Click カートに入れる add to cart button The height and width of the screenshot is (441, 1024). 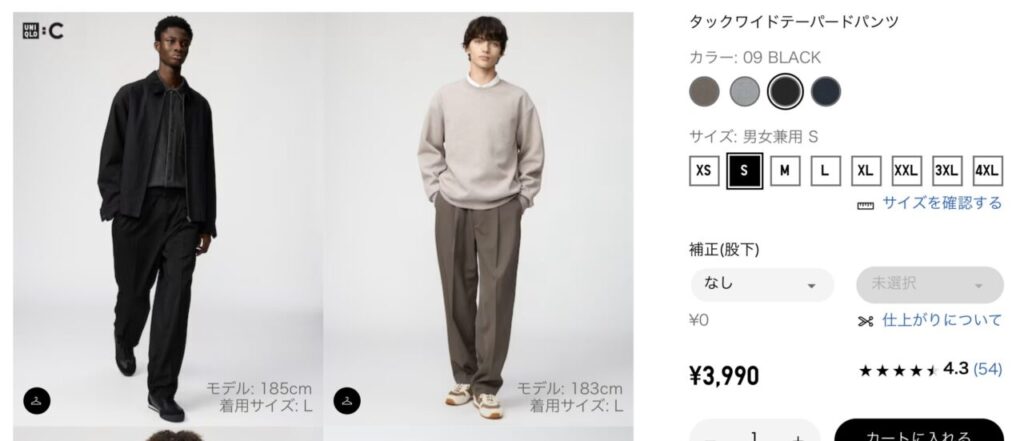(919, 431)
